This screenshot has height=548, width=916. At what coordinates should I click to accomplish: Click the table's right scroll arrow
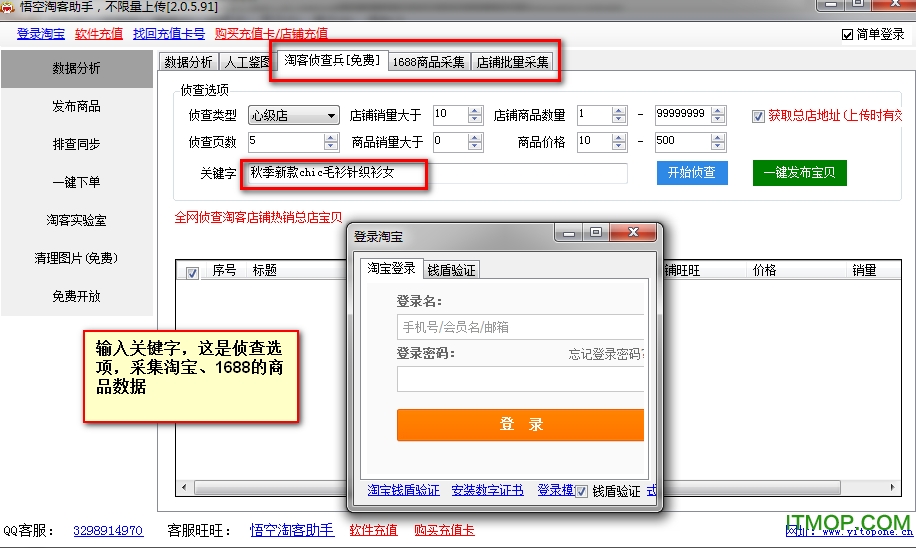[893, 487]
